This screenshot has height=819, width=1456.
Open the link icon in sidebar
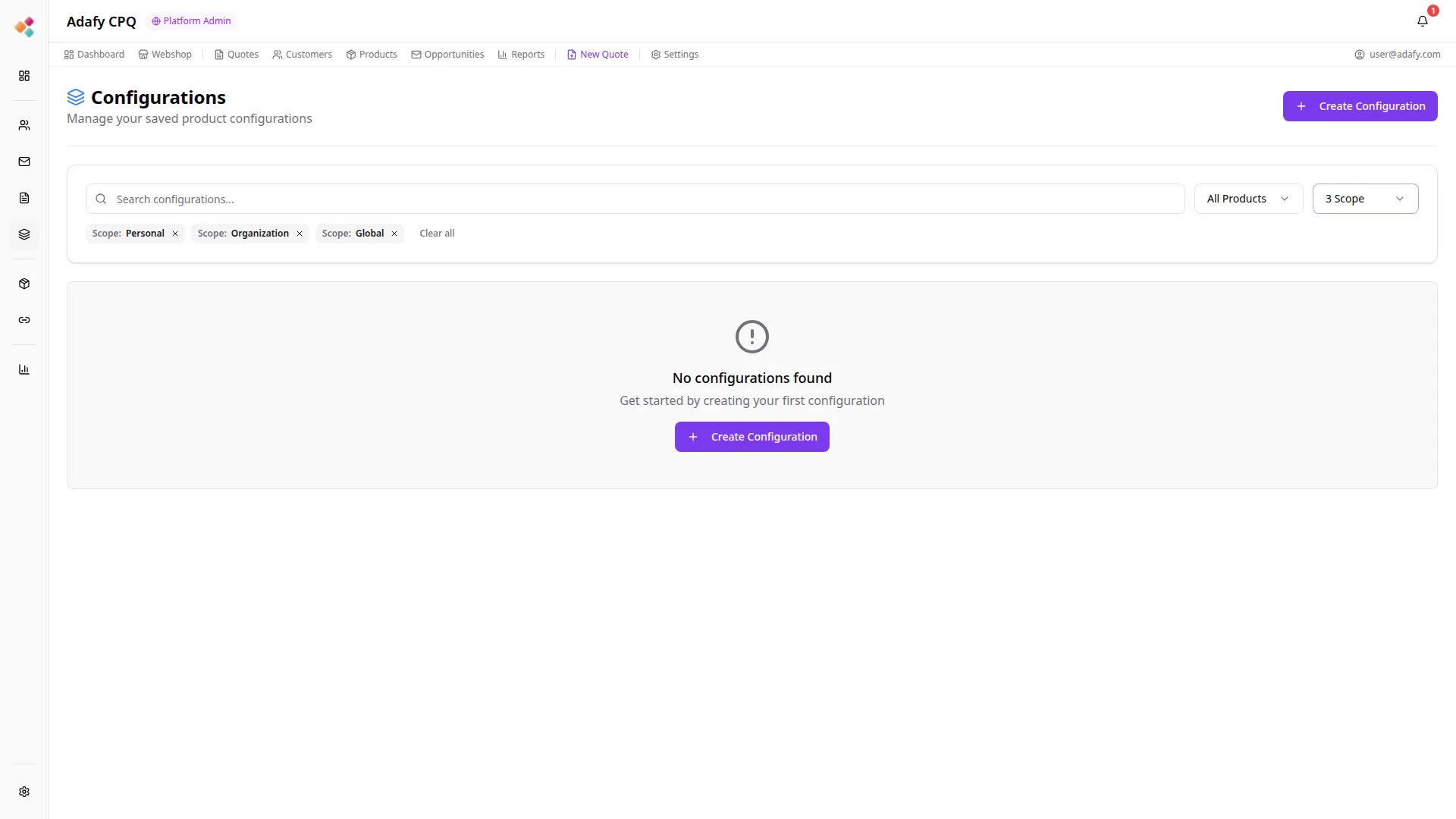coord(24,320)
